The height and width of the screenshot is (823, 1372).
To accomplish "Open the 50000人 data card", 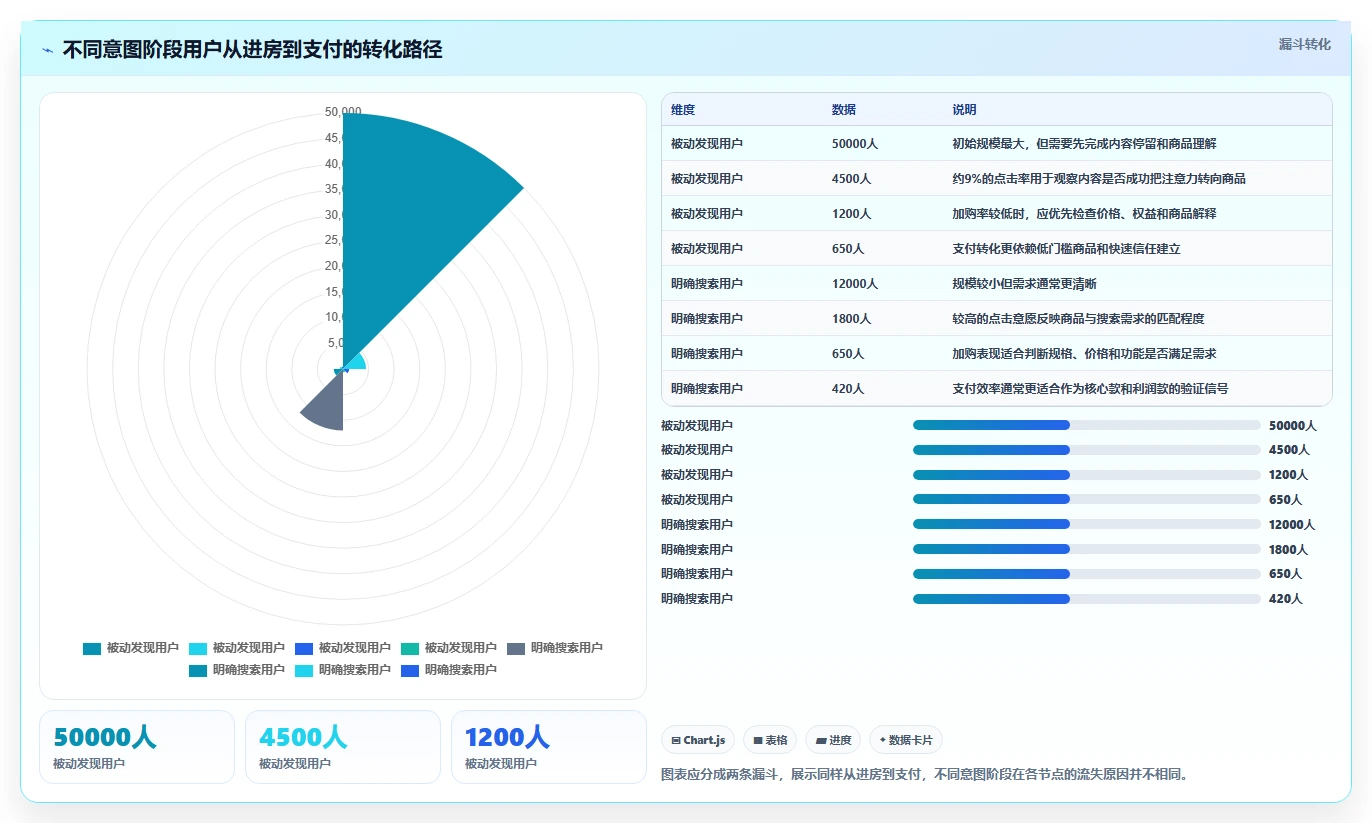I will coord(137,747).
